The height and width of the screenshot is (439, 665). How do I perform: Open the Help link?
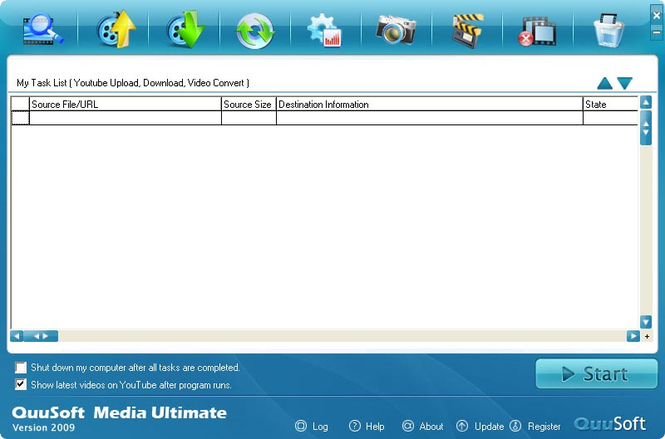point(366,426)
